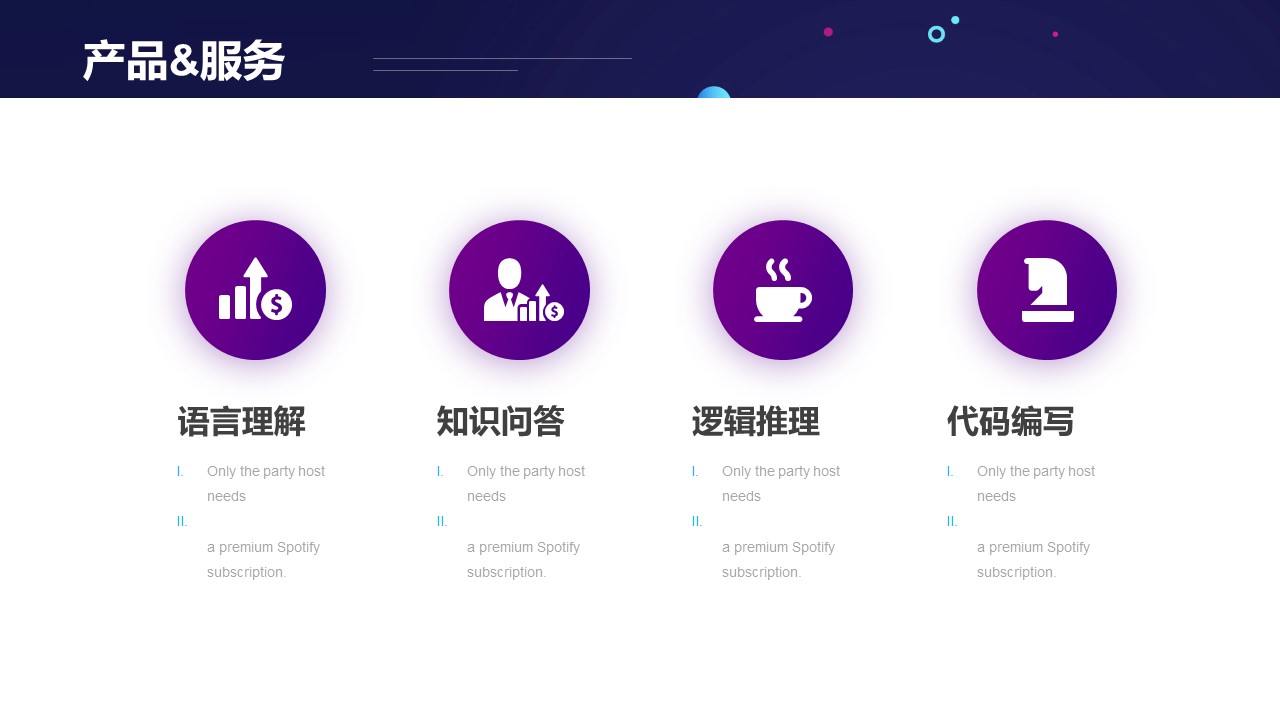Select the 语言理解 heading
The image size is (1280, 720).
[242, 422]
